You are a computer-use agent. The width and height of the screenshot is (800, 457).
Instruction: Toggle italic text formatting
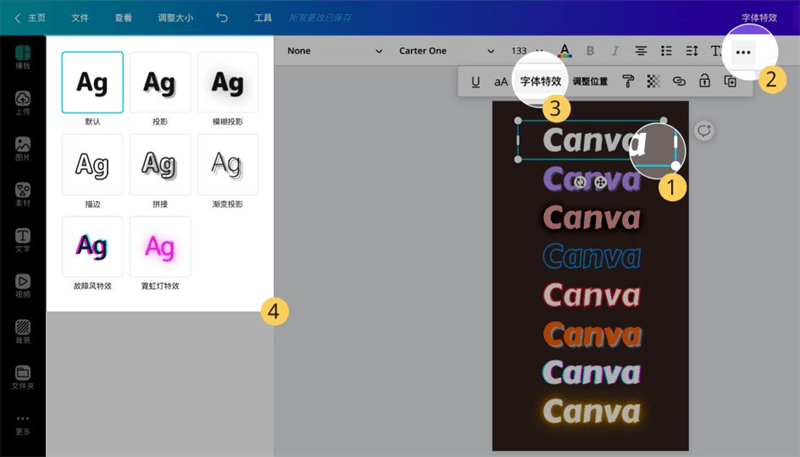click(x=615, y=51)
